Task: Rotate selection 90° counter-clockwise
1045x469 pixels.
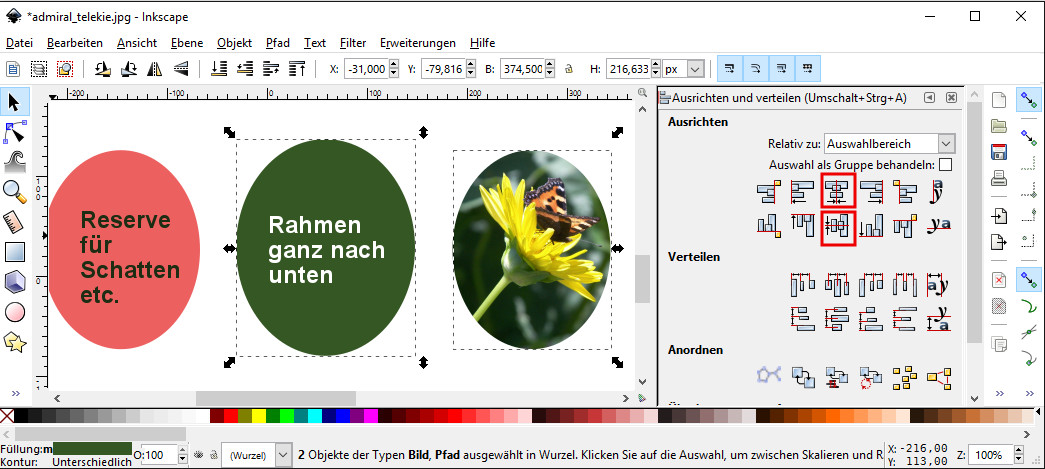Action: click(x=103, y=69)
